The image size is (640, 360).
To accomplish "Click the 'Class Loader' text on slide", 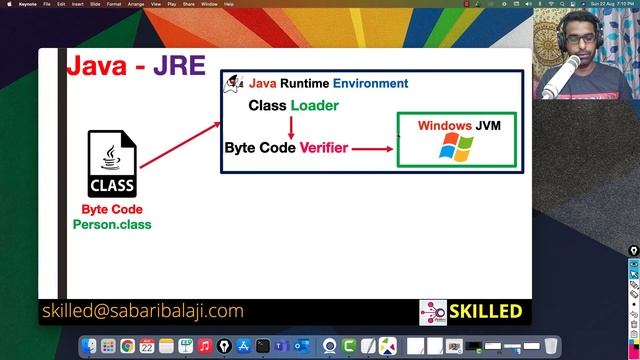I will [293, 105].
